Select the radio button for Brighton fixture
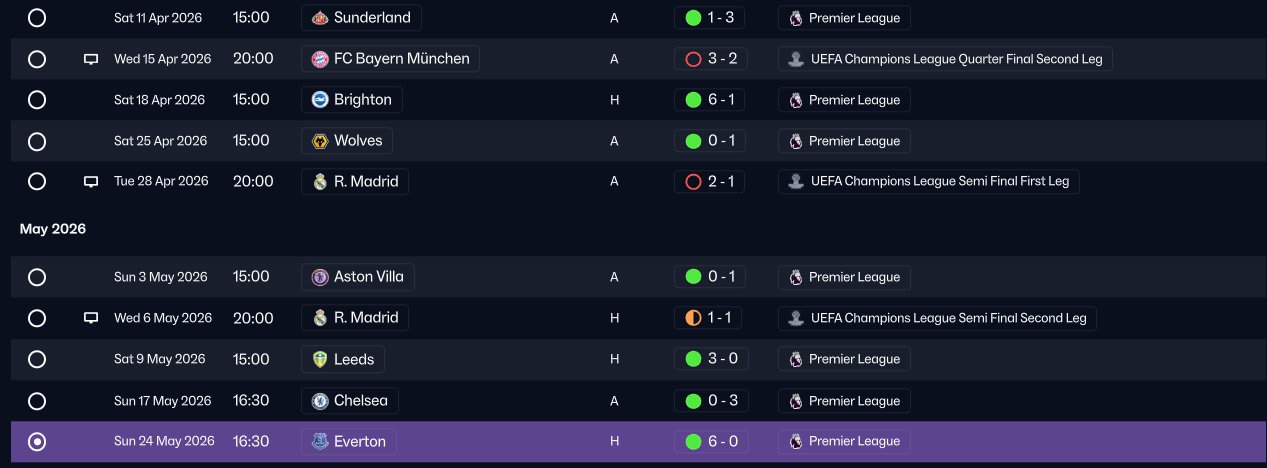 37,100
